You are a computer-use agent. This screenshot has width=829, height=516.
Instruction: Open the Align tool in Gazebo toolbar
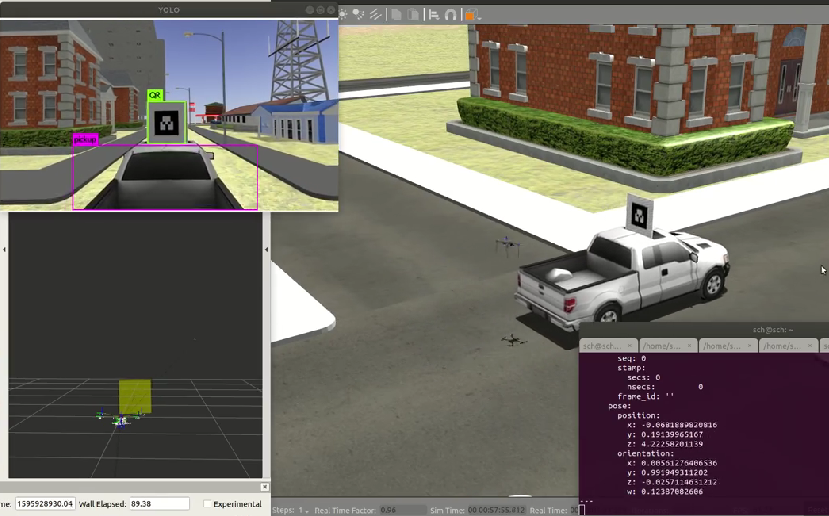pyautogui.click(x=432, y=14)
